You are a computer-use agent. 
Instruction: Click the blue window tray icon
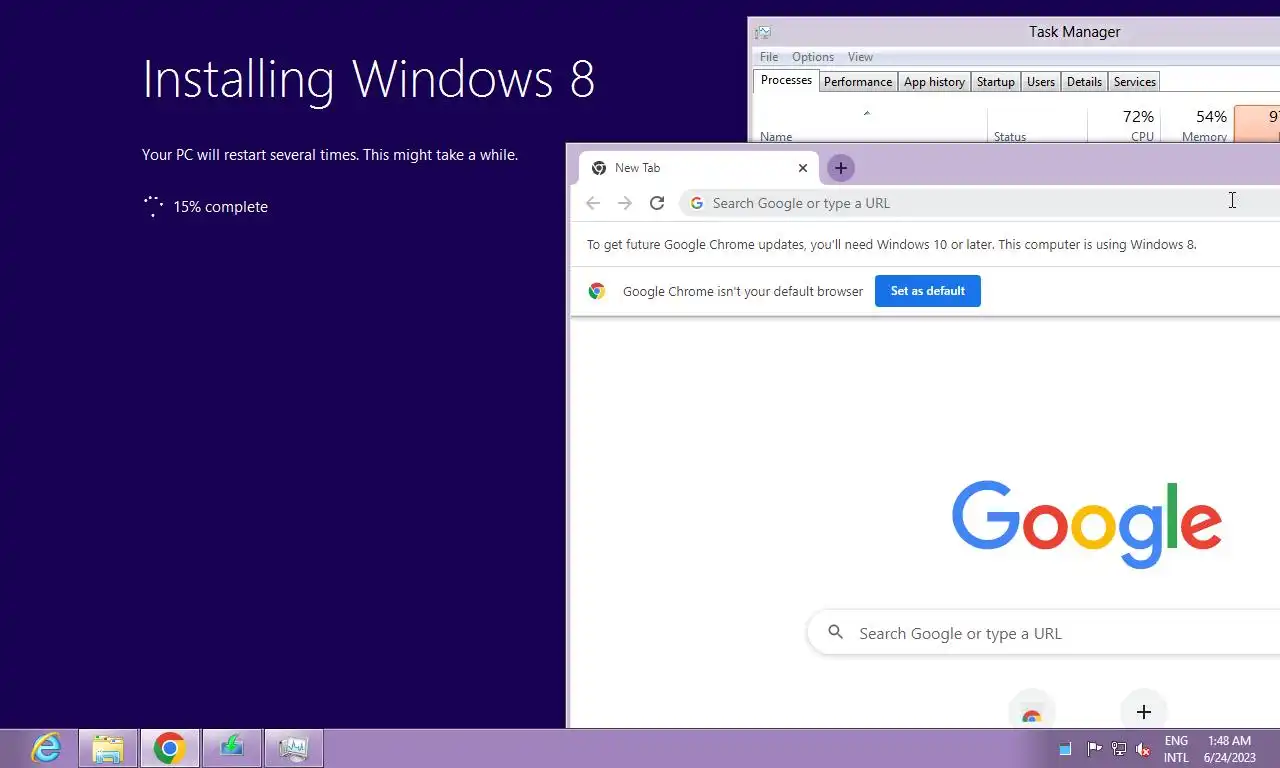(x=1065, y=749)
